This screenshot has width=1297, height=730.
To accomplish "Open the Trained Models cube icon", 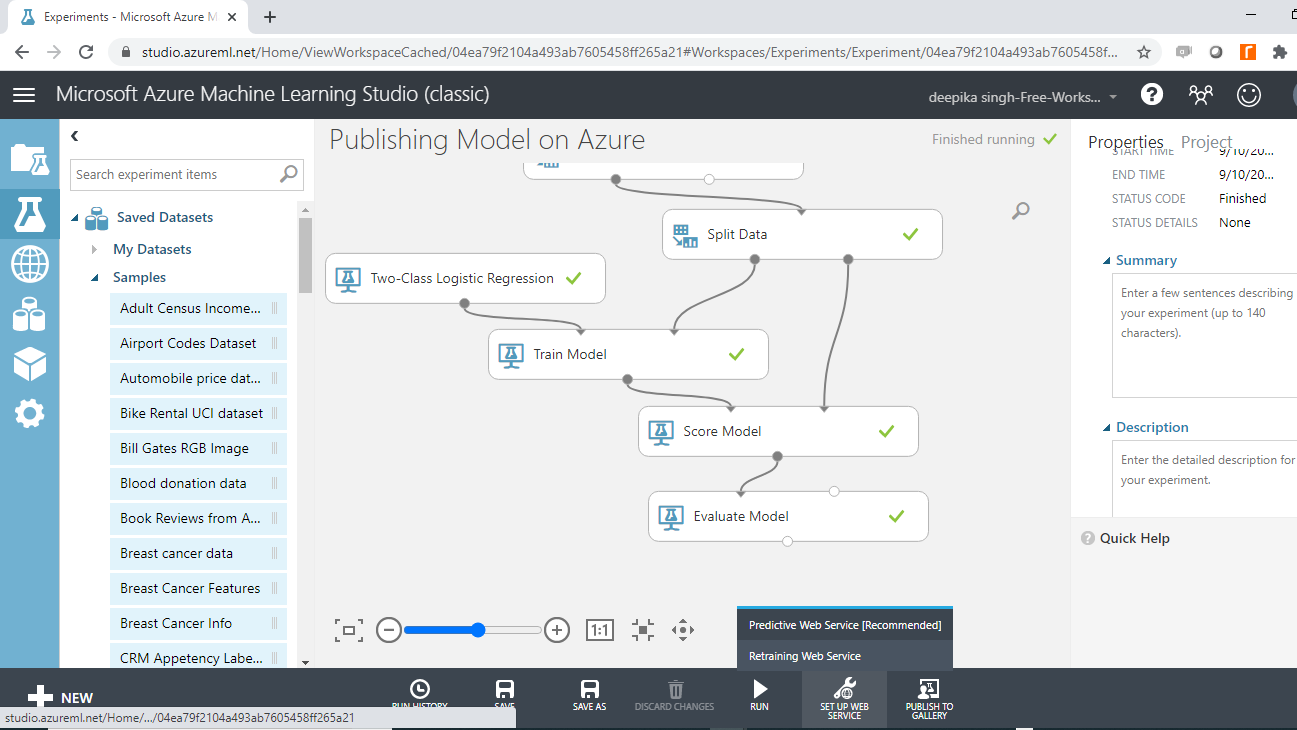I will tap(29, 364).
